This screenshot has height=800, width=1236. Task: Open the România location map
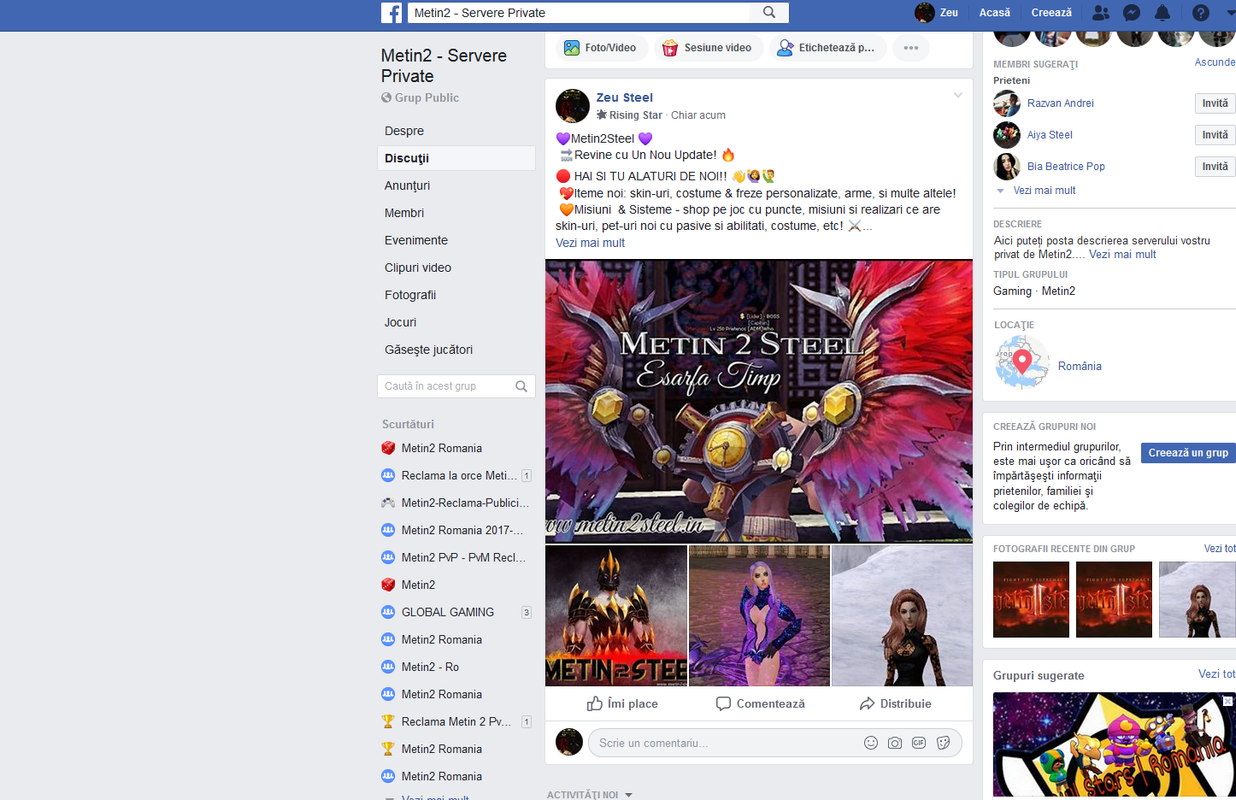click(x=1022, y=362)
